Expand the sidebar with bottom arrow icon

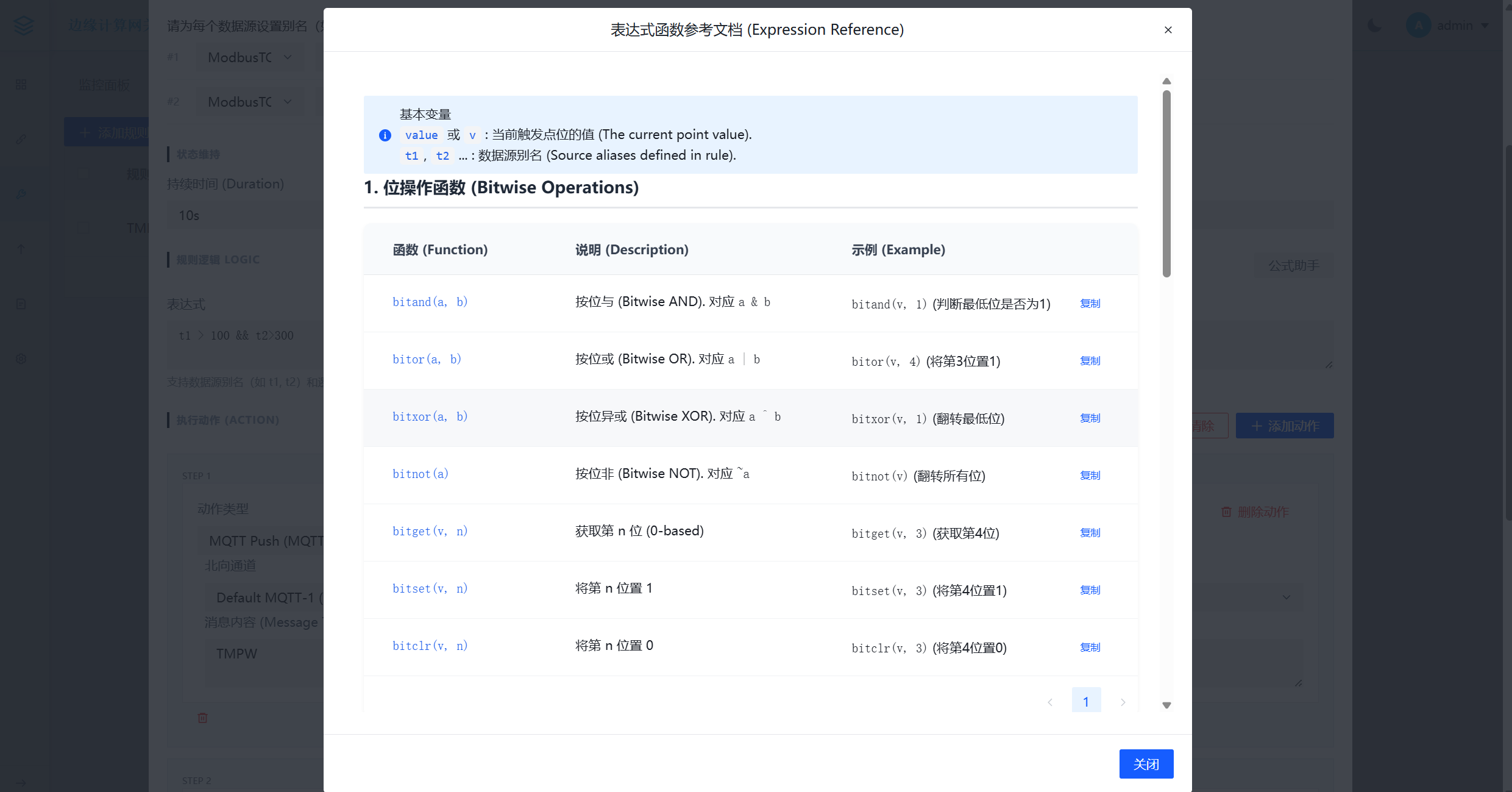[x=21, y=783]
